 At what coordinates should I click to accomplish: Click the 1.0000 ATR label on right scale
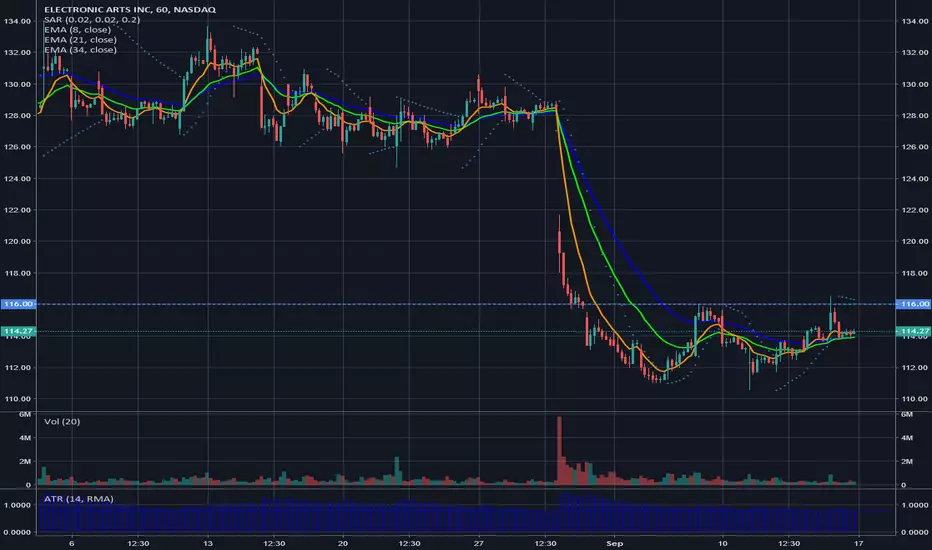(914, 505)
